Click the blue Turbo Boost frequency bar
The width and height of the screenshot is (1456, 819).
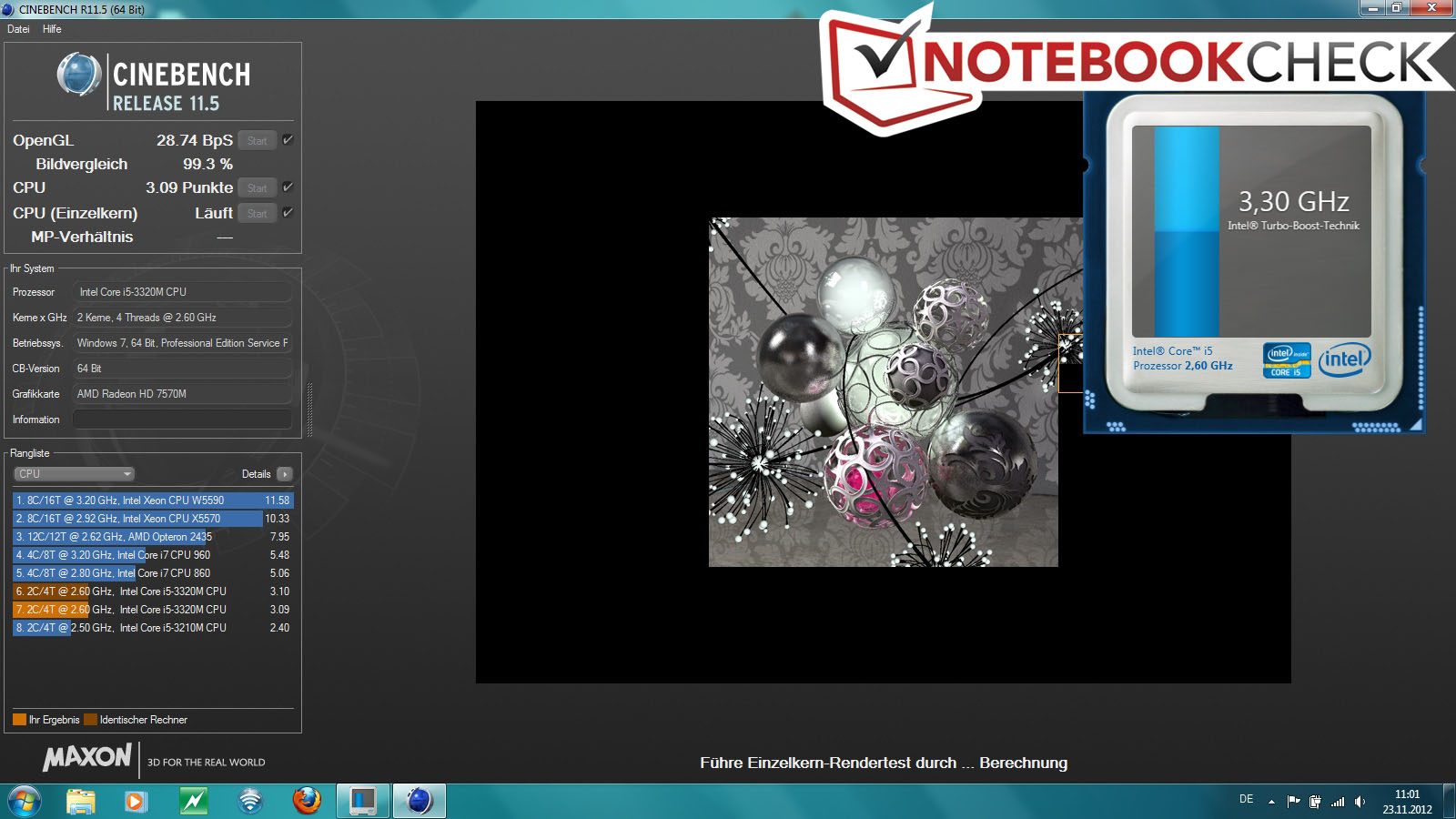tap(1187, 232)
